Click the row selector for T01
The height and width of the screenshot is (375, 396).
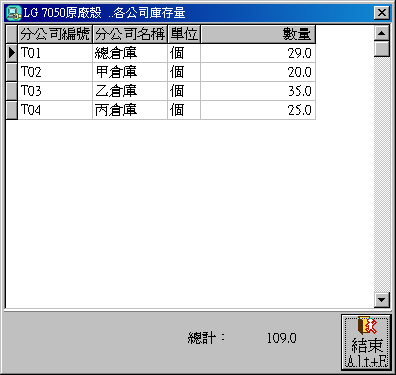point(12,53)
